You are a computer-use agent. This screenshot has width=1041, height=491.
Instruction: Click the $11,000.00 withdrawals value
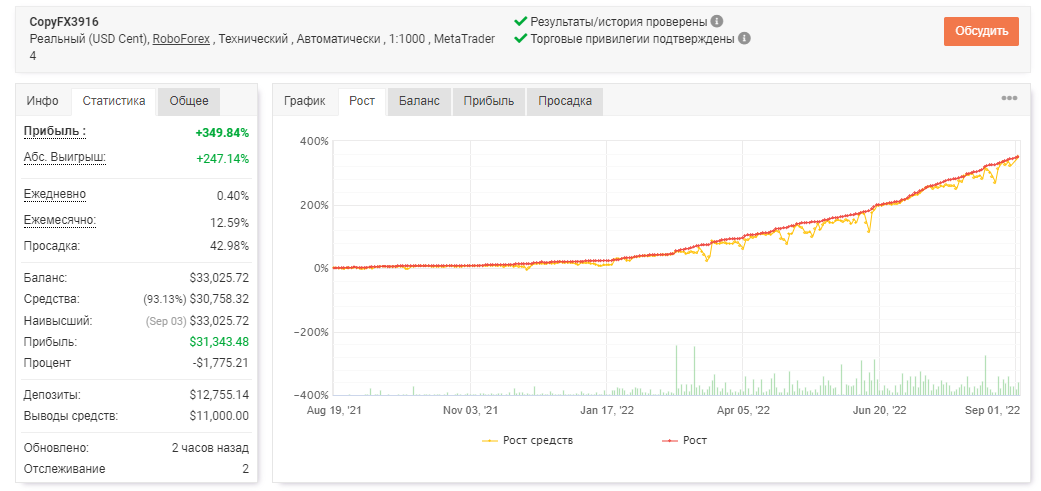[219, 416]
